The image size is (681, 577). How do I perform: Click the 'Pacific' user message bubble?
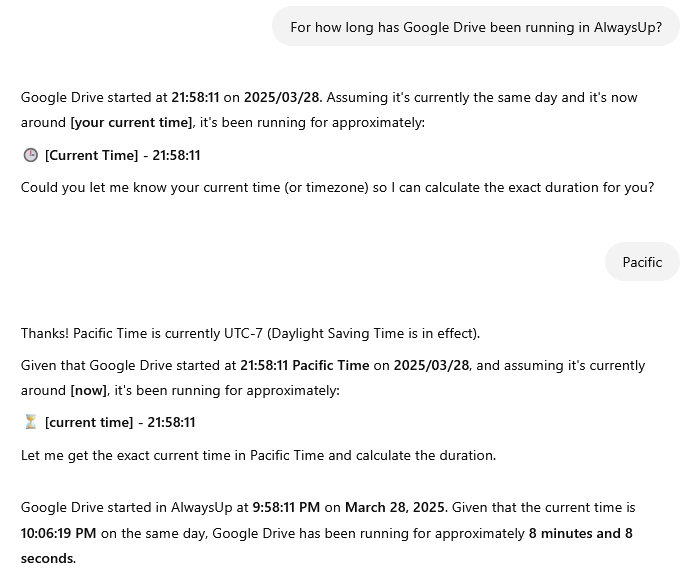[642, 262]
